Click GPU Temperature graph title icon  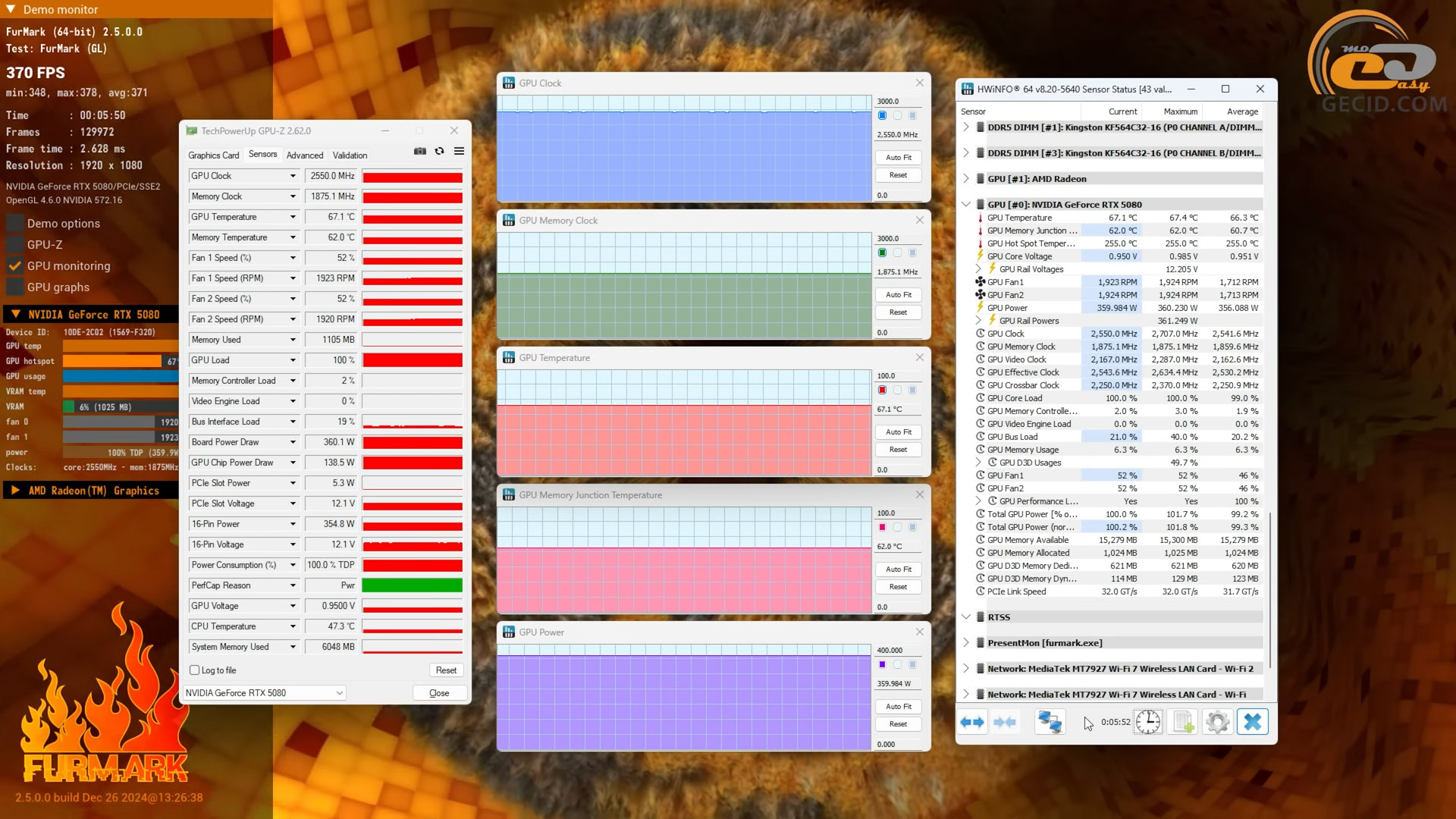pos(509,358)
